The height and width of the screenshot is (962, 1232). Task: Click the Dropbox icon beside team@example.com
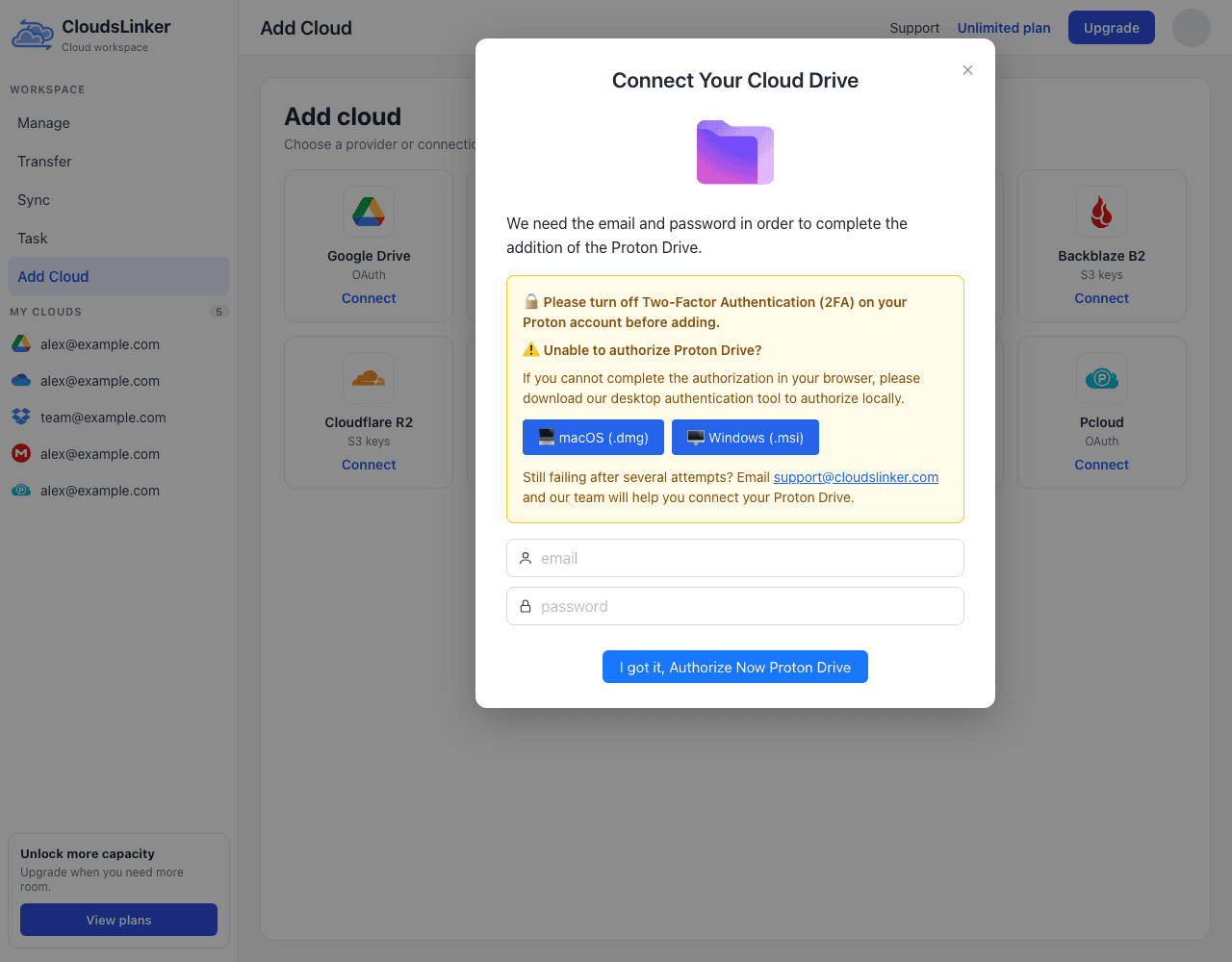point(21,418)
